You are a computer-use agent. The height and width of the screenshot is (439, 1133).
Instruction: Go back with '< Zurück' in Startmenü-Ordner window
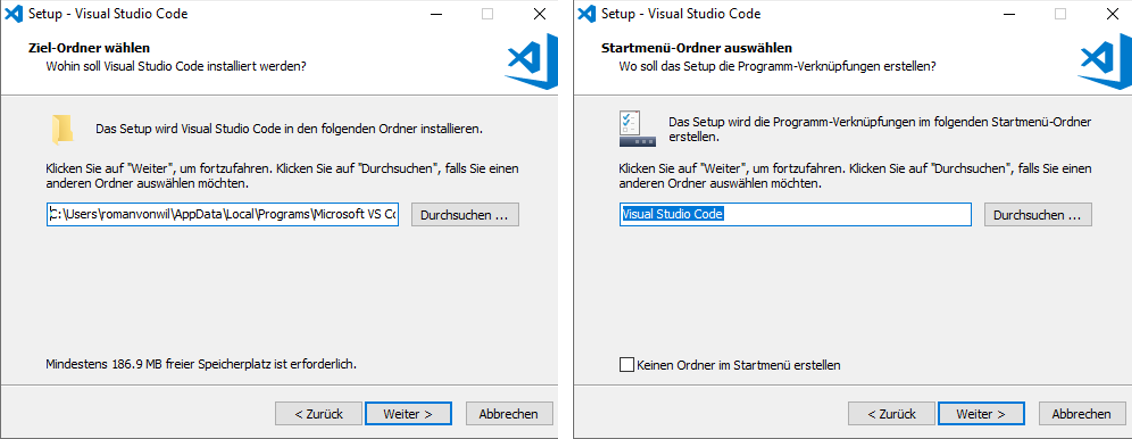[892, 414]
